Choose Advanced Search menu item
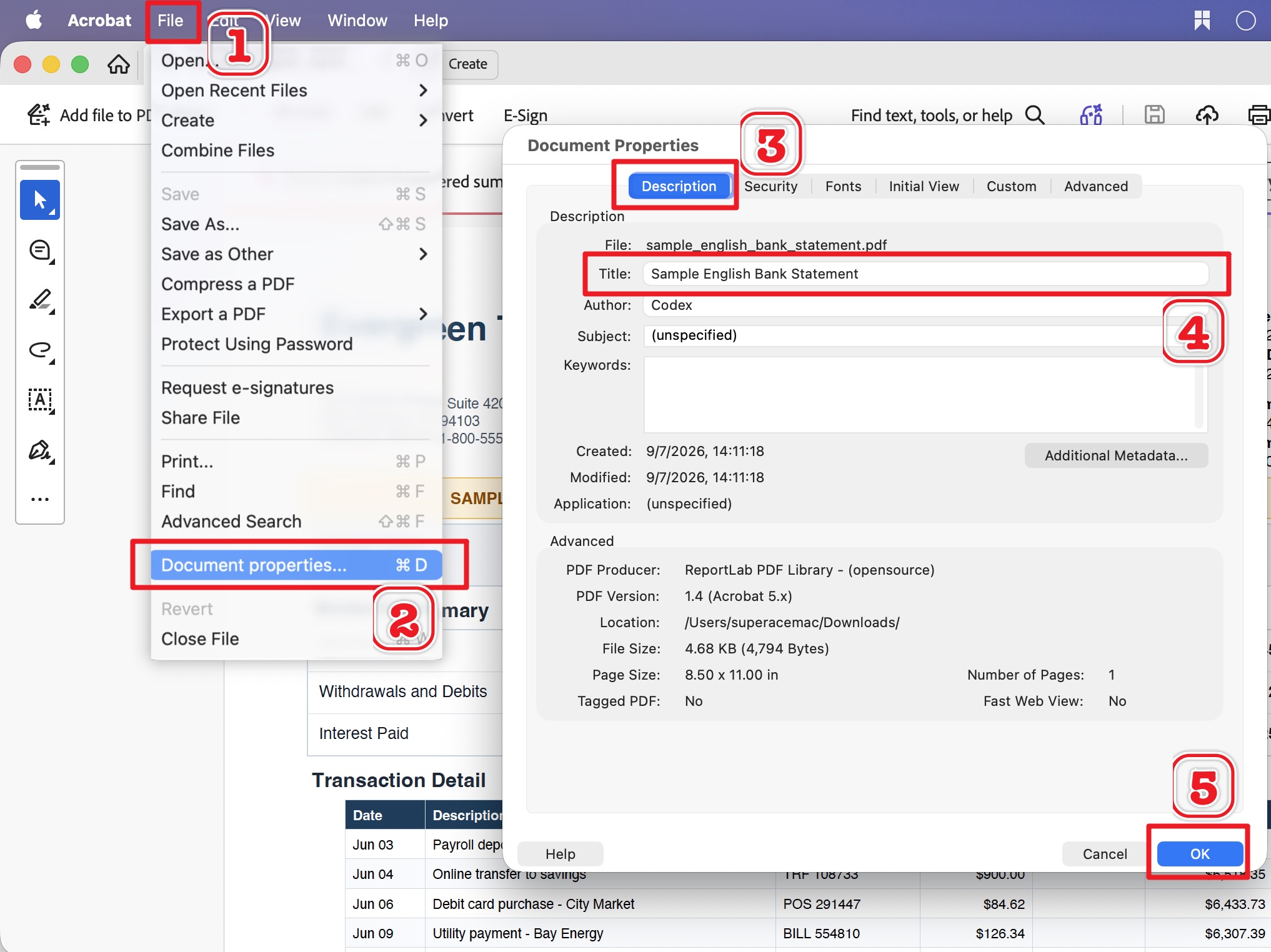This screenshot has height=952, width=1271. click(x=296, y=522)
